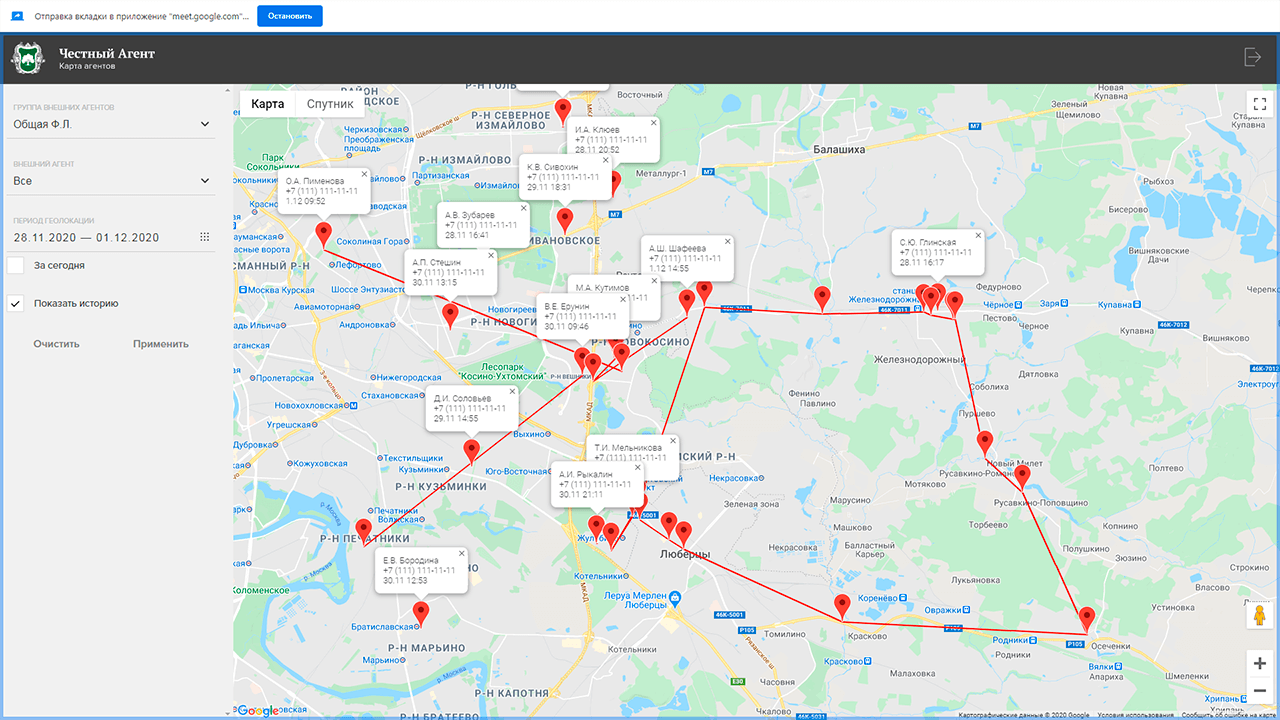
Task: Click the Честный Агент logo emblem
Action: point(28,57)
